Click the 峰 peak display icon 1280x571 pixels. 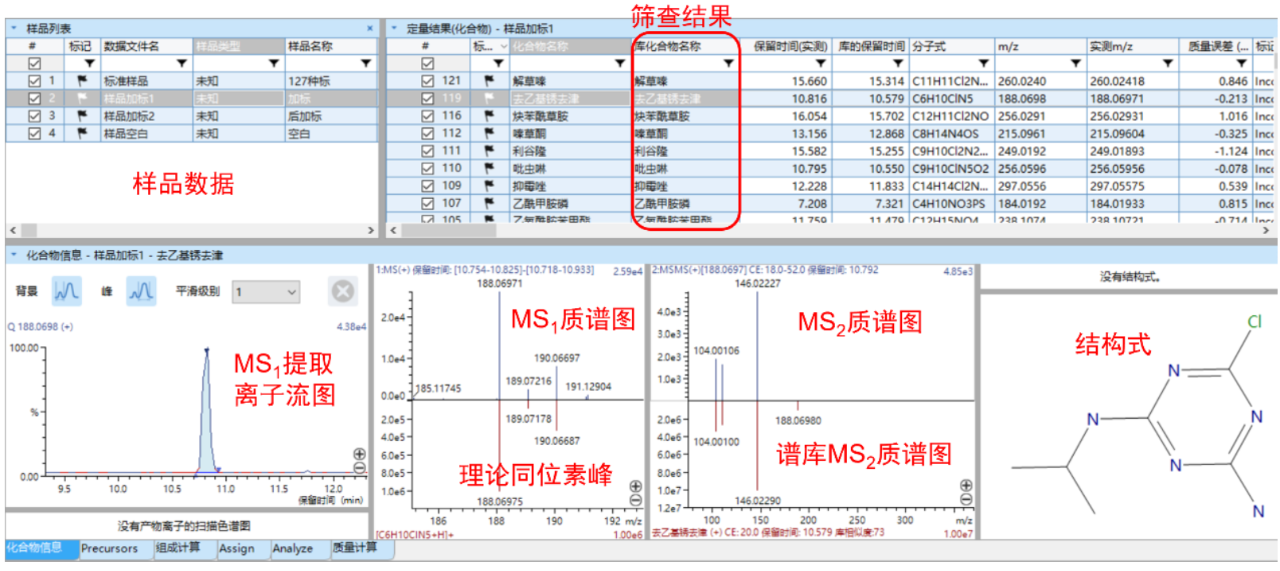pos(141,291)
